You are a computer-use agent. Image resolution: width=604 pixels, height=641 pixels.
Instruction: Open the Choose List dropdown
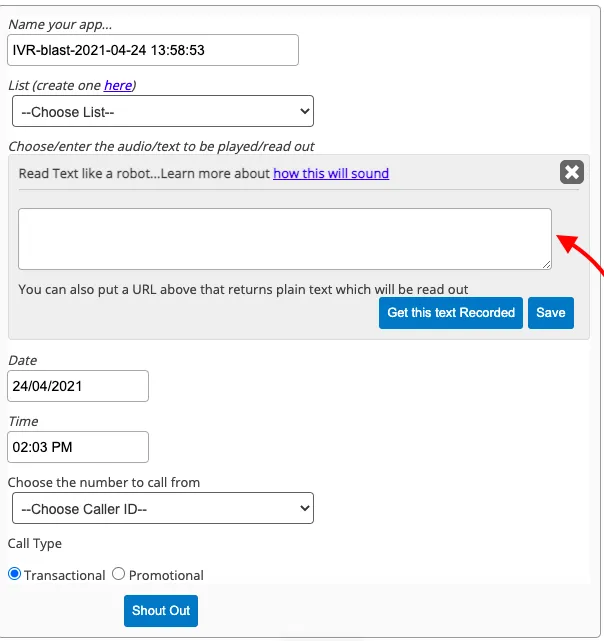pos(163,111)
